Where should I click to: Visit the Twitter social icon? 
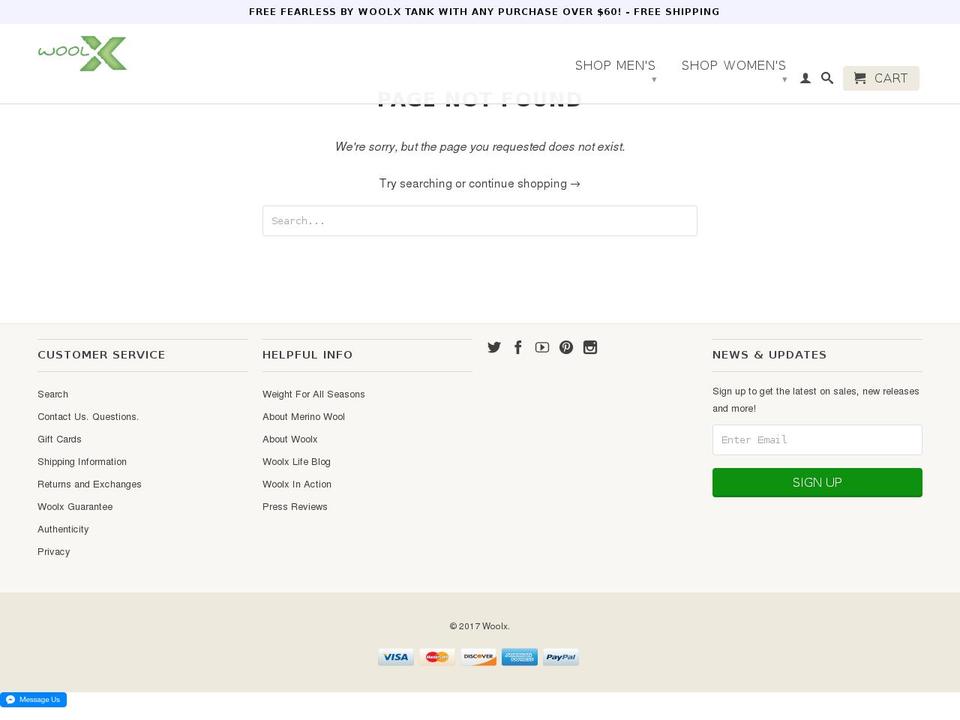(x=494, y=347)
